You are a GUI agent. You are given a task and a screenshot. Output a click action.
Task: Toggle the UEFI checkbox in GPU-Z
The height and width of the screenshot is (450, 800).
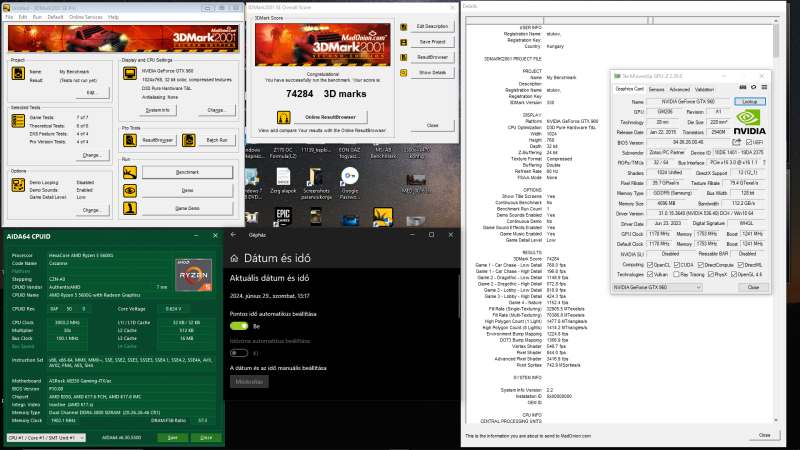coord(748,142)
